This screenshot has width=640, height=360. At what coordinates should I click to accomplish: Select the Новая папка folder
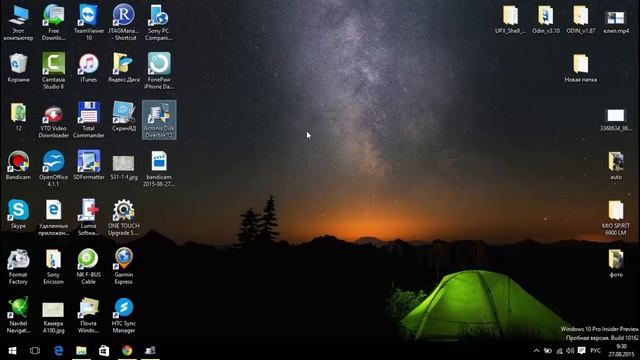[581, 68]
